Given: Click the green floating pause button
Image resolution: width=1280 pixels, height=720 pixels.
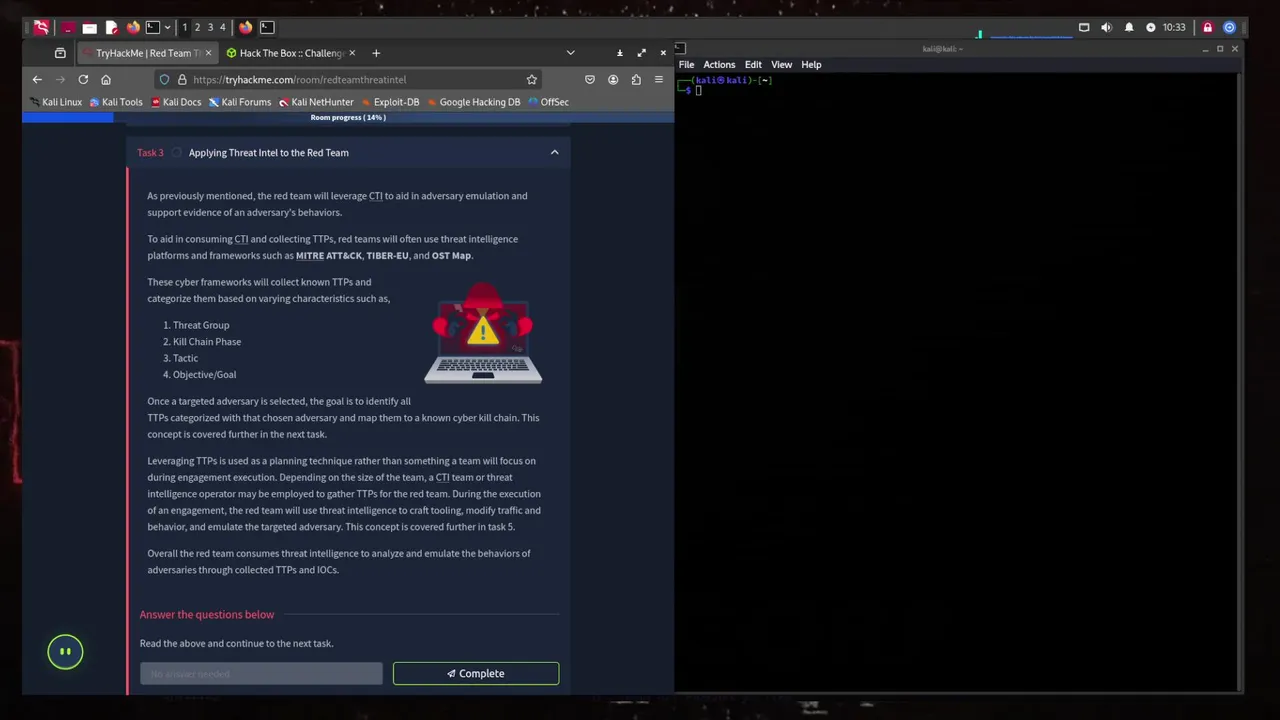Looking at the screenshot, I should [x=65, y=651].
